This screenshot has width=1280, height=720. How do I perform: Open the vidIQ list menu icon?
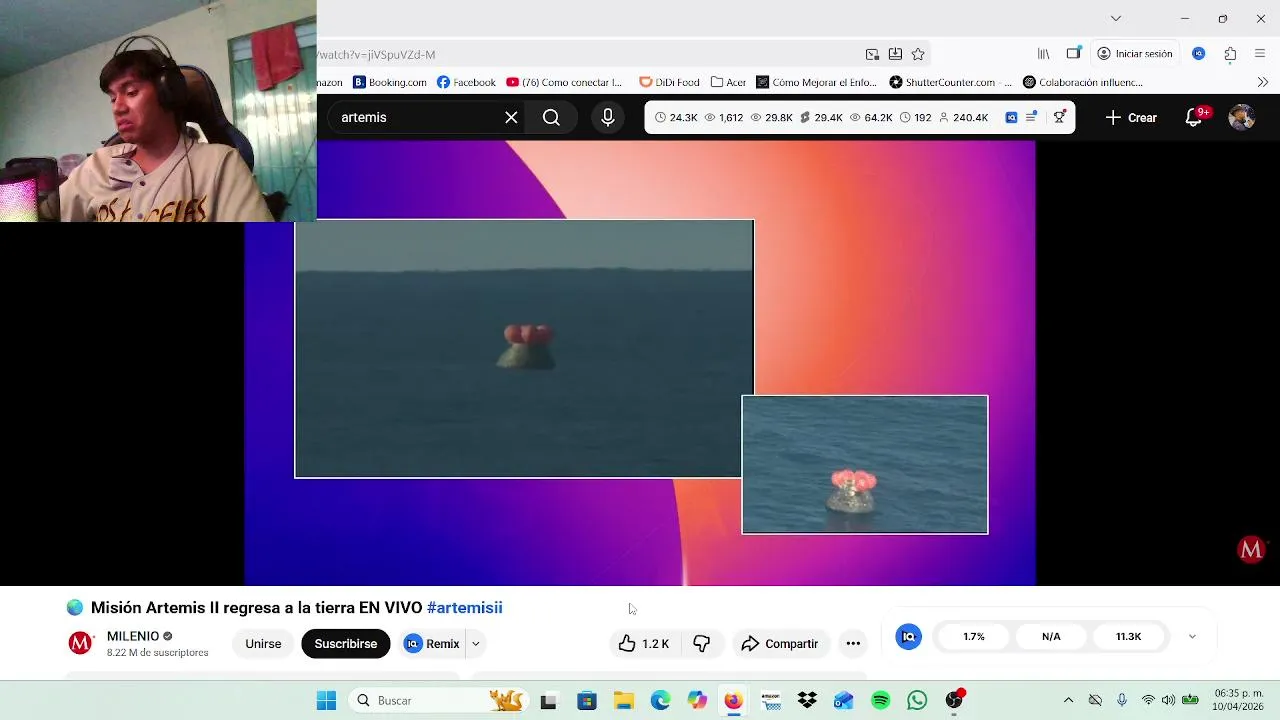[x=1032, y=118]
